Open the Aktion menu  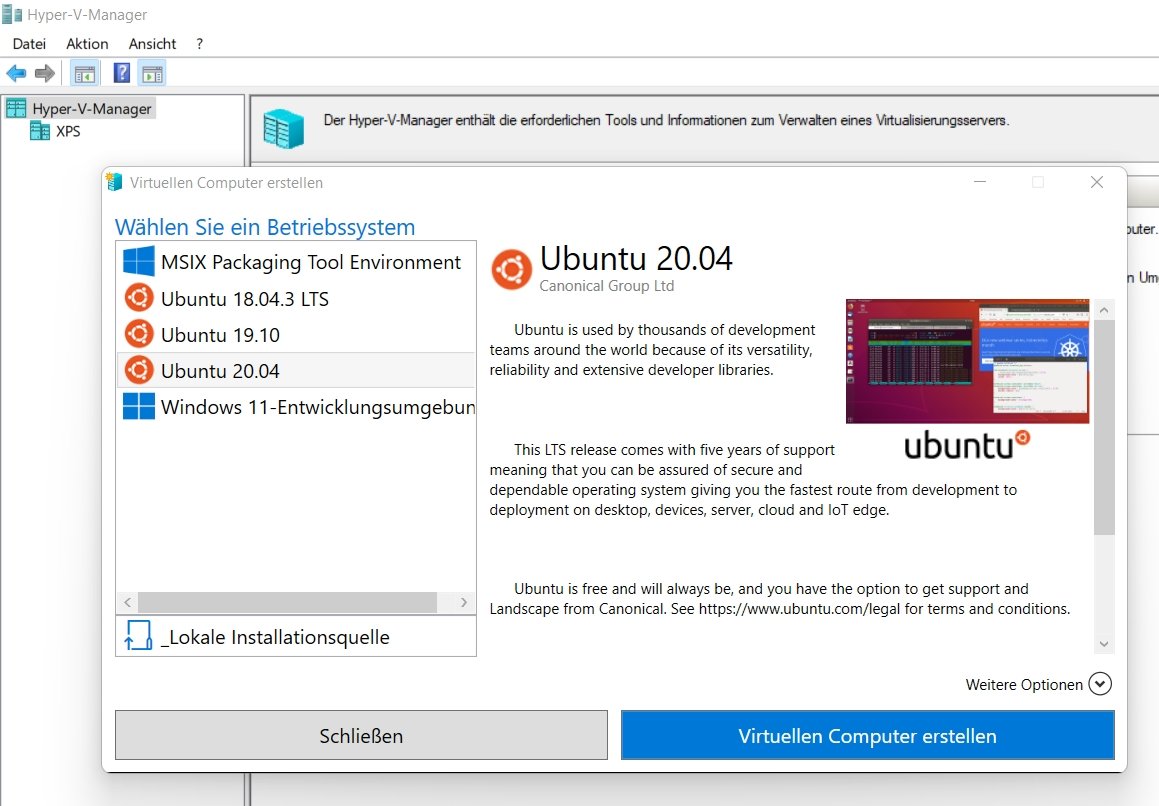coord(86,43)
